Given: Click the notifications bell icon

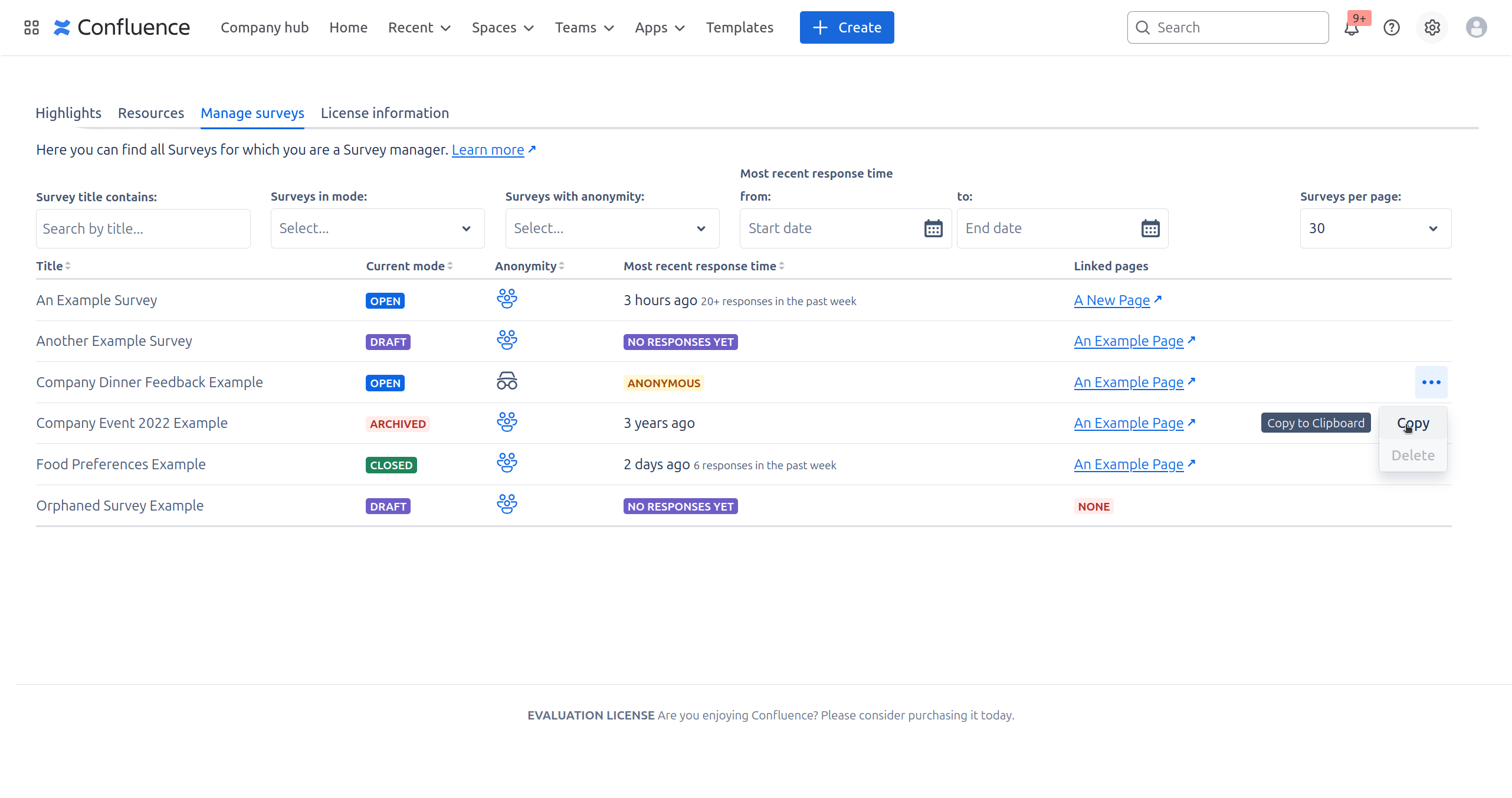Looking at the screenshot, I should click(1352, 28).
